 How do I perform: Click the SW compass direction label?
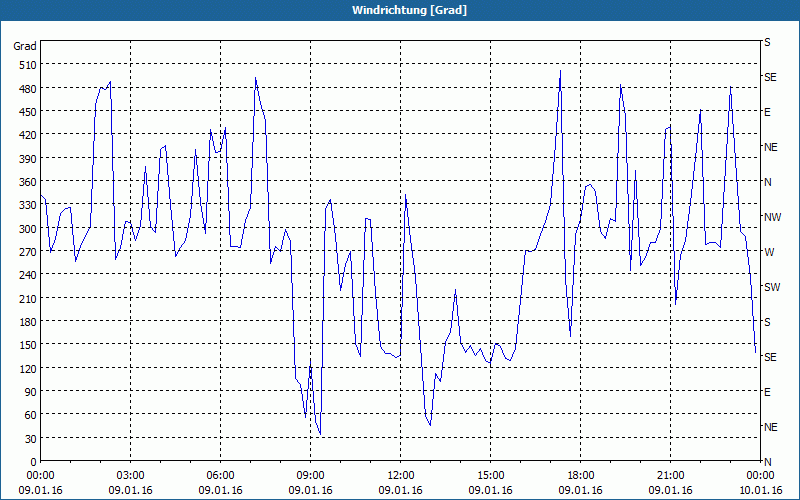click(x=772, y=287)
